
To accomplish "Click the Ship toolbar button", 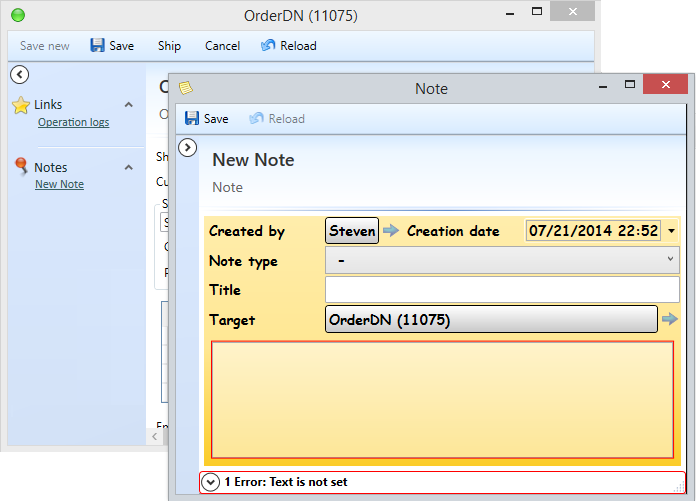I will [x=169, y=46].
